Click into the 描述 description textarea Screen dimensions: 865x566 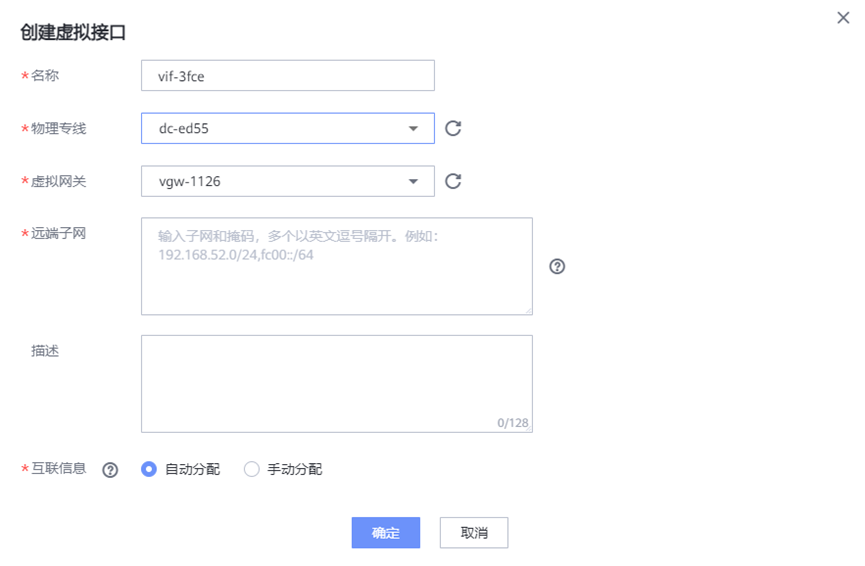click(x=336, y=383)
